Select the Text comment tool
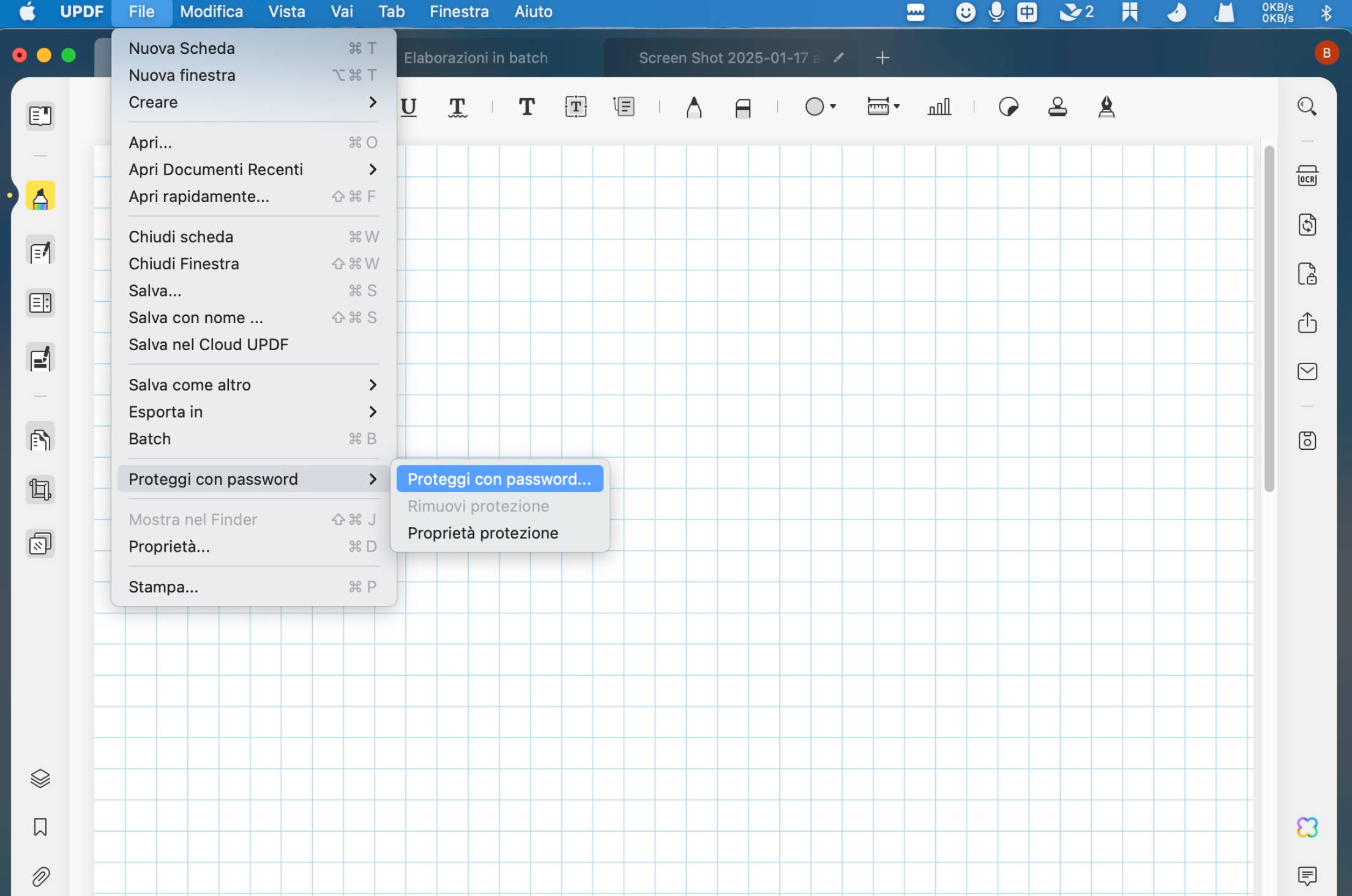This screenshot has width=1352, height=896. 526,107
